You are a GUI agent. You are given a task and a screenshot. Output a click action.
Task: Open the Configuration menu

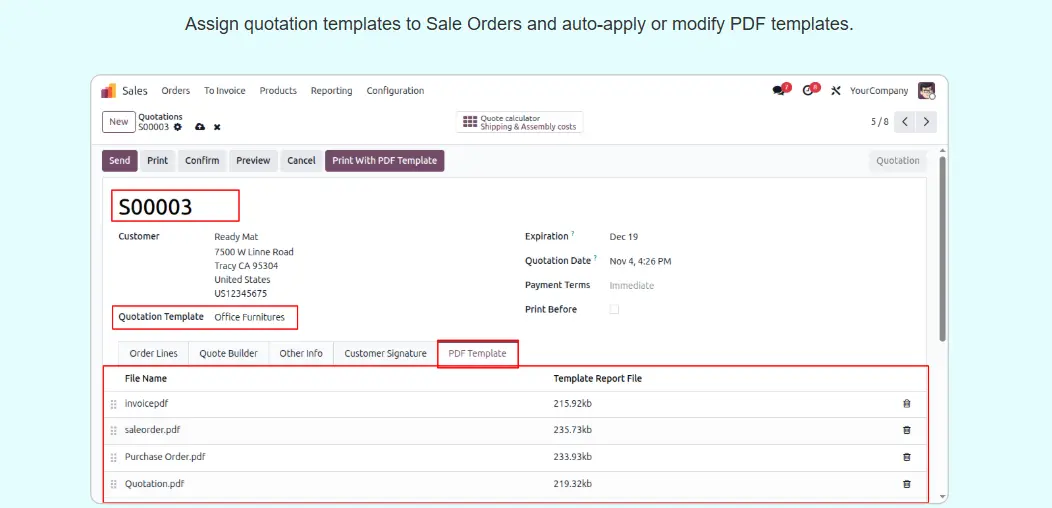click(x=395, y=91)
